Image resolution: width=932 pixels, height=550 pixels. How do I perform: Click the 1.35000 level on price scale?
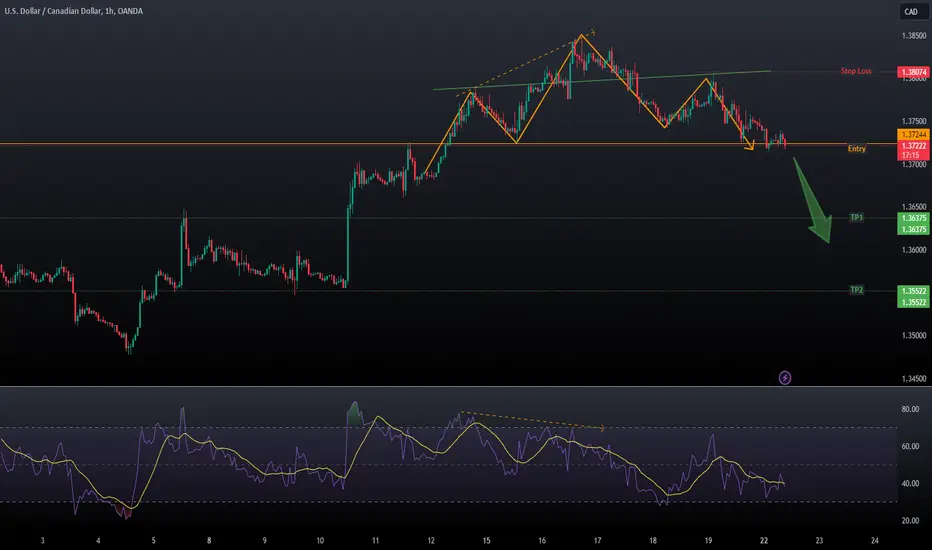[x=912, y=336]
